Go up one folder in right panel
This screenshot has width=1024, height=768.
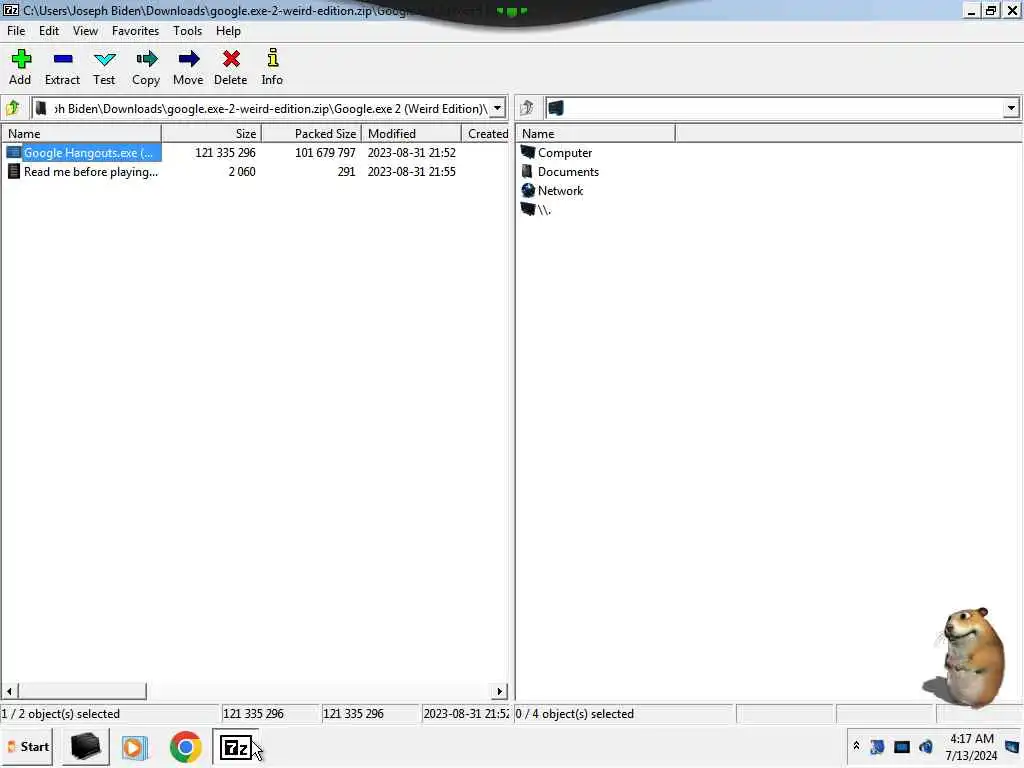tap(527, 108)
